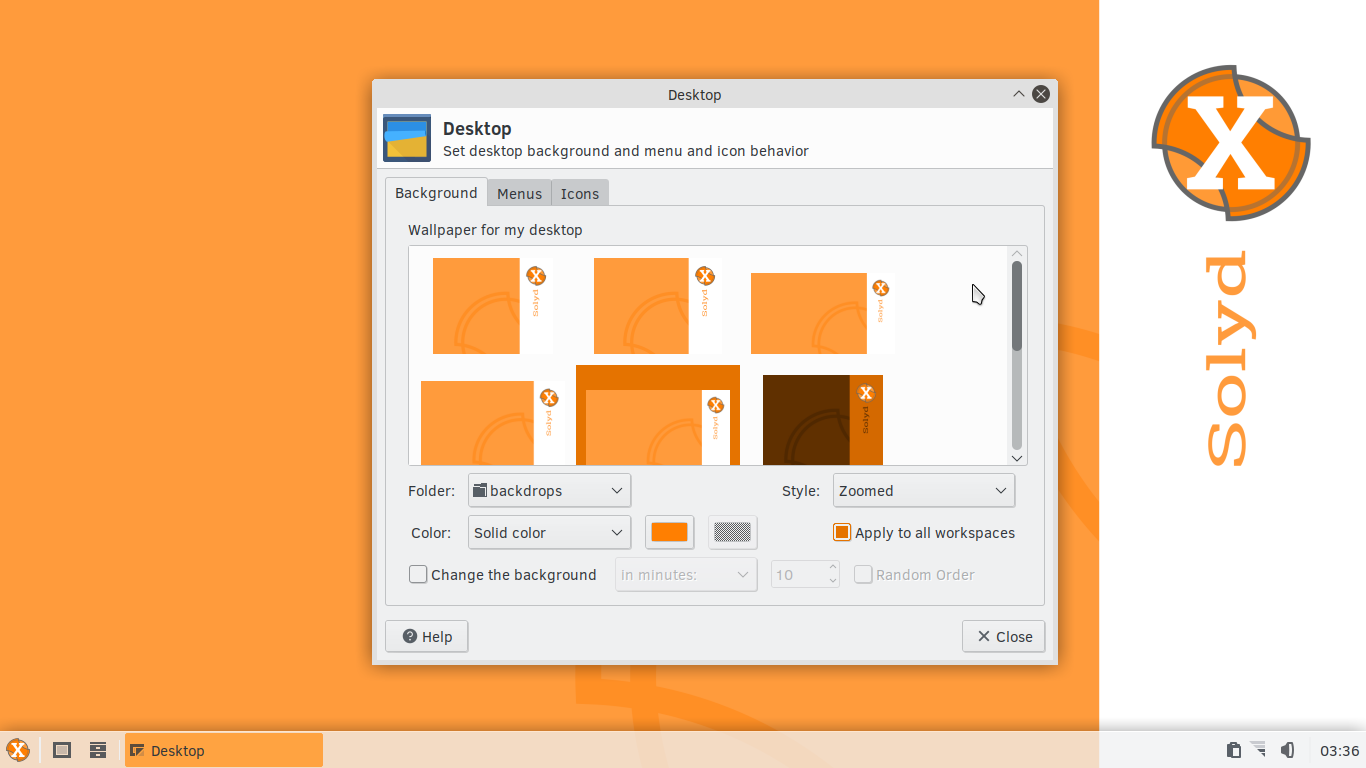1366x768 pixels.
Task: Open the clipboard manager tray icon
Action: pyautogui.click(x=1234, y=750)
